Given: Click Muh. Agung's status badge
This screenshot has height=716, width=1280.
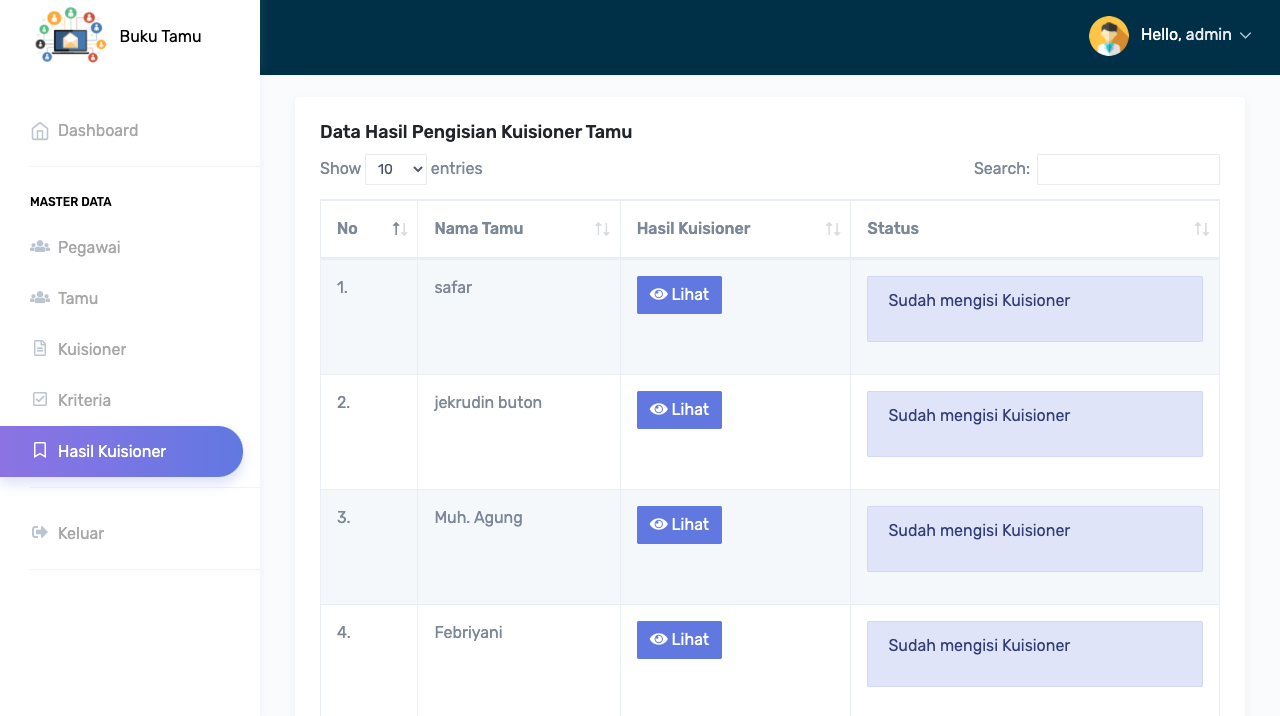Looking at the screenshot, I should tap(1035, 539).
